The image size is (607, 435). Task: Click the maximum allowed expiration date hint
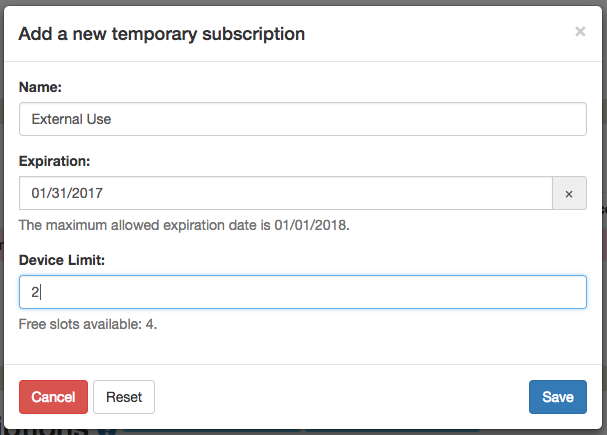click(x=184, y=225)
